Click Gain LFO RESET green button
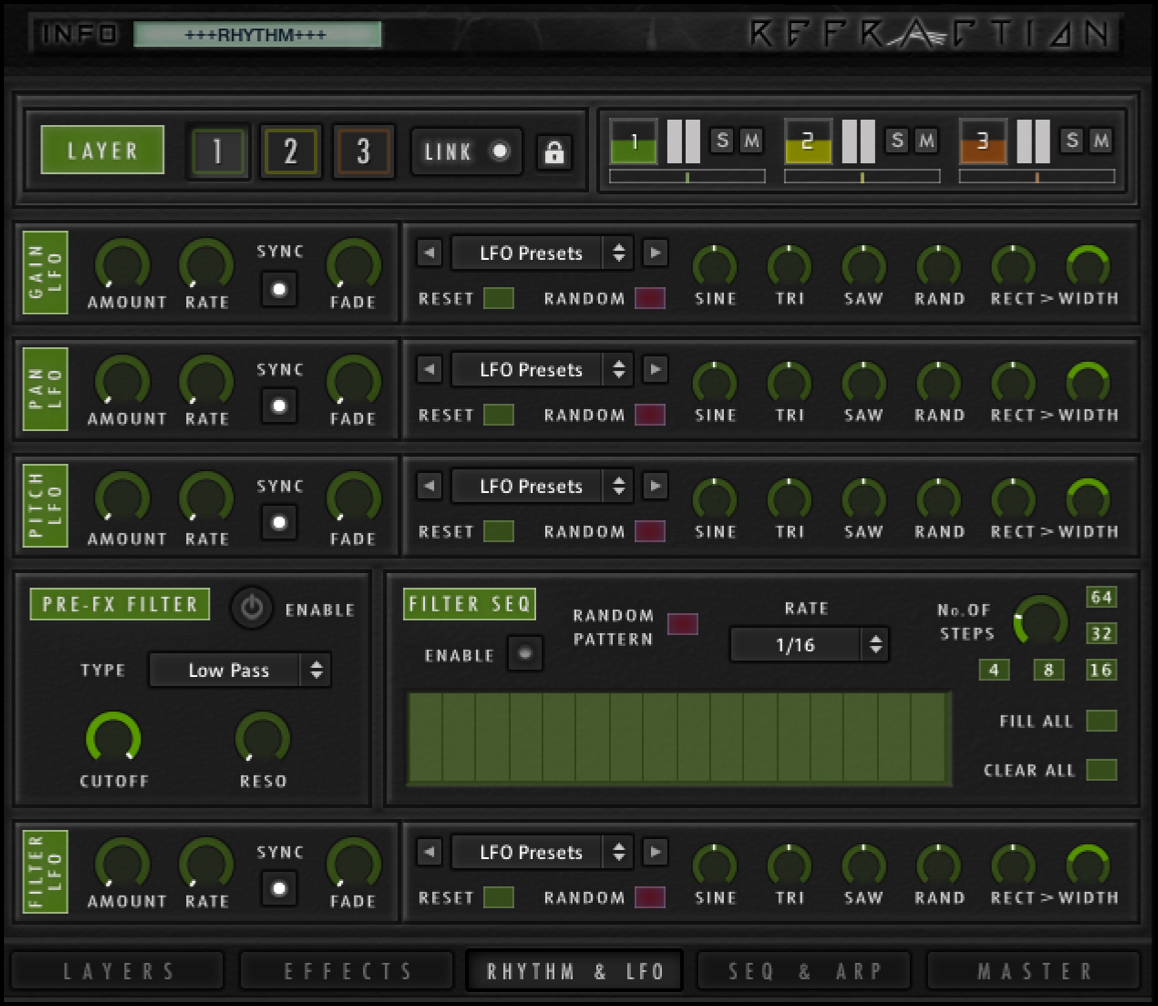Screen dimensions: 1158x1006 [499, 298]
